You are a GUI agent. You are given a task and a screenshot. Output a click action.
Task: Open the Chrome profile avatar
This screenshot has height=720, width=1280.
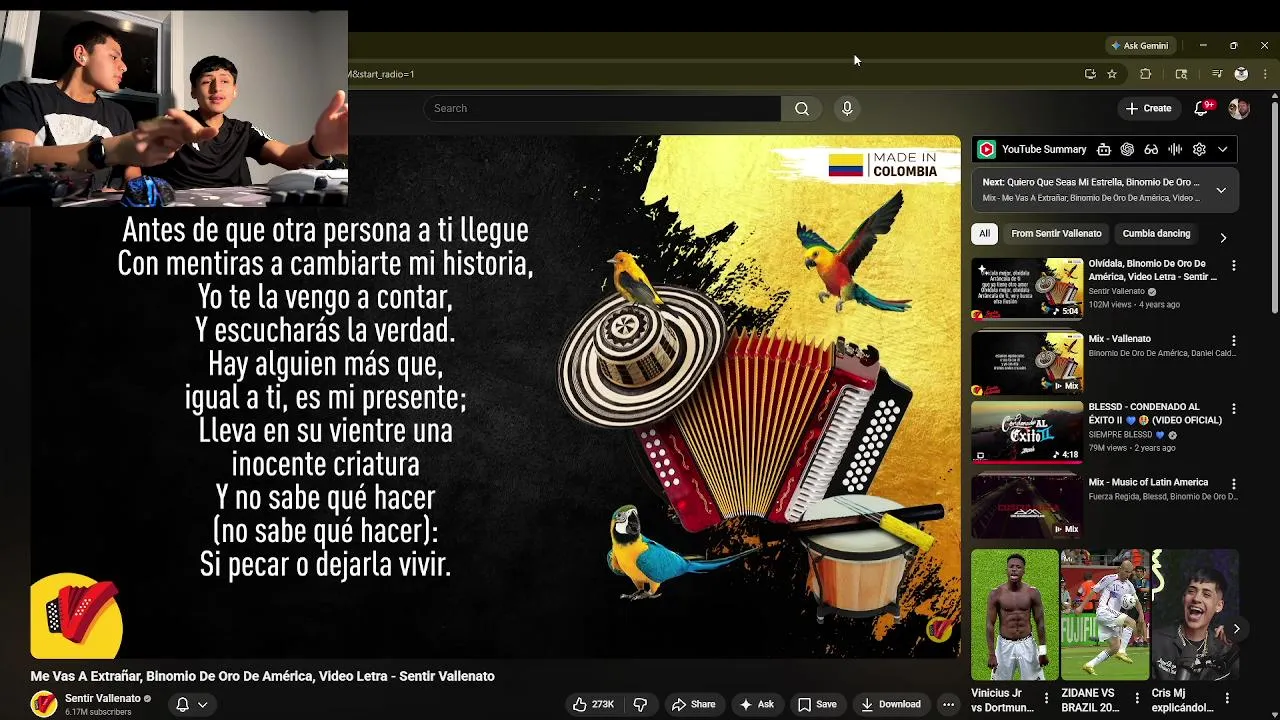point(1241,74)
